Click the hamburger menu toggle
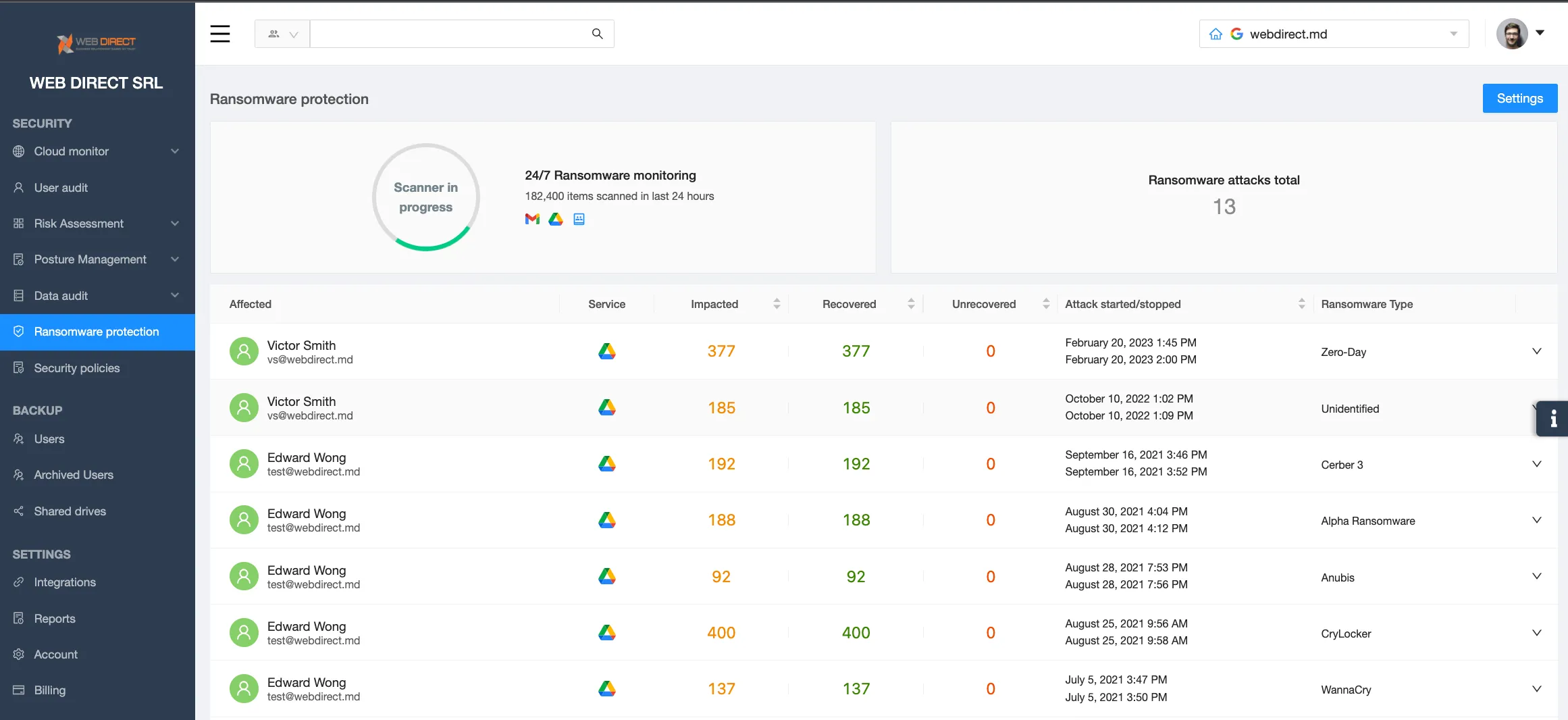1568x720 pixels. coord(220,33)
